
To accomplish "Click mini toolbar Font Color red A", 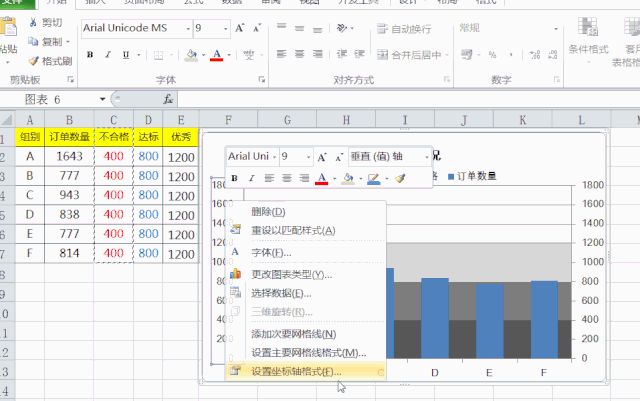I will 322,178.
